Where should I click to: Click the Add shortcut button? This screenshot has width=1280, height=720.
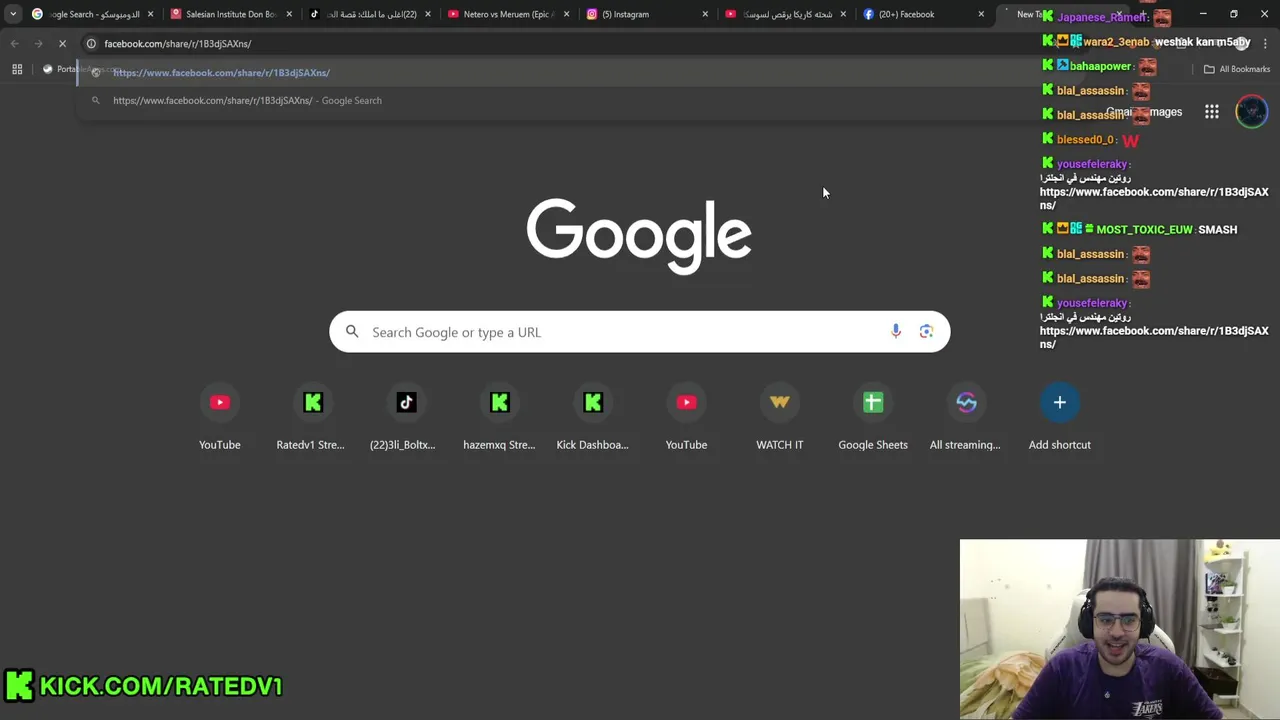coord(1060,418)
